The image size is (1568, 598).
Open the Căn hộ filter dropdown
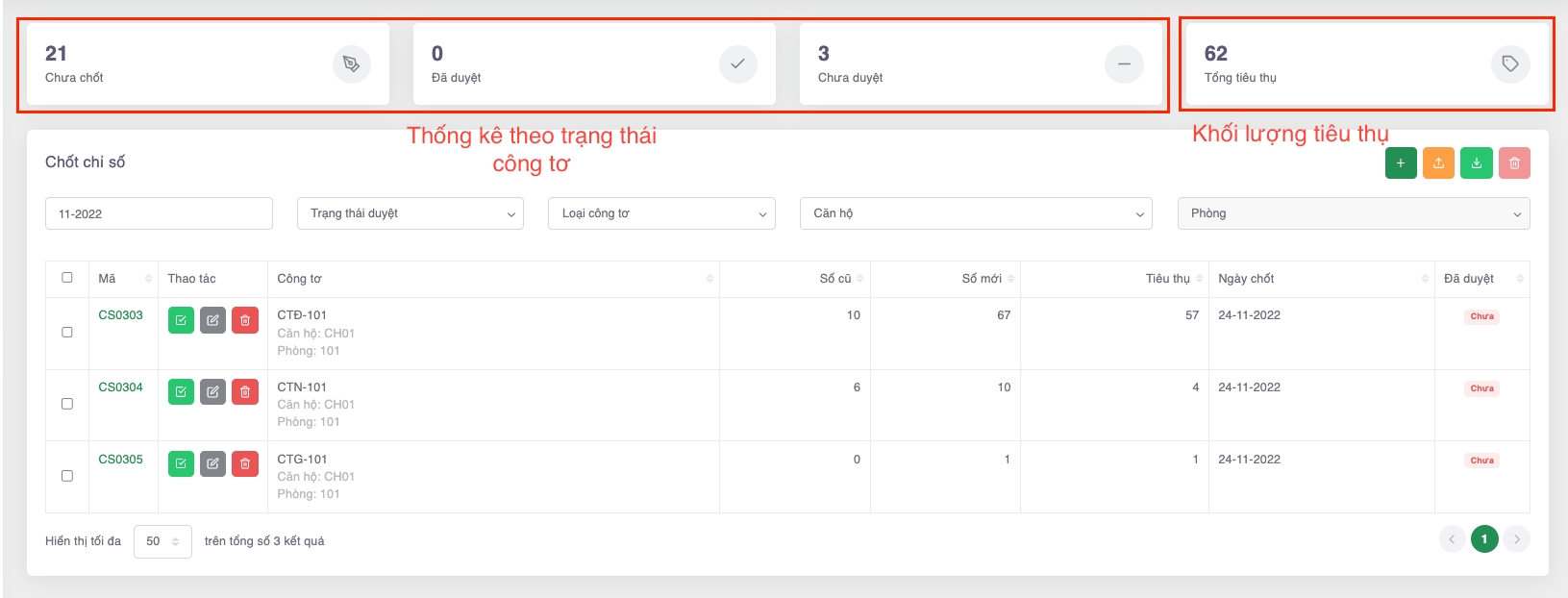coord(976,213)
